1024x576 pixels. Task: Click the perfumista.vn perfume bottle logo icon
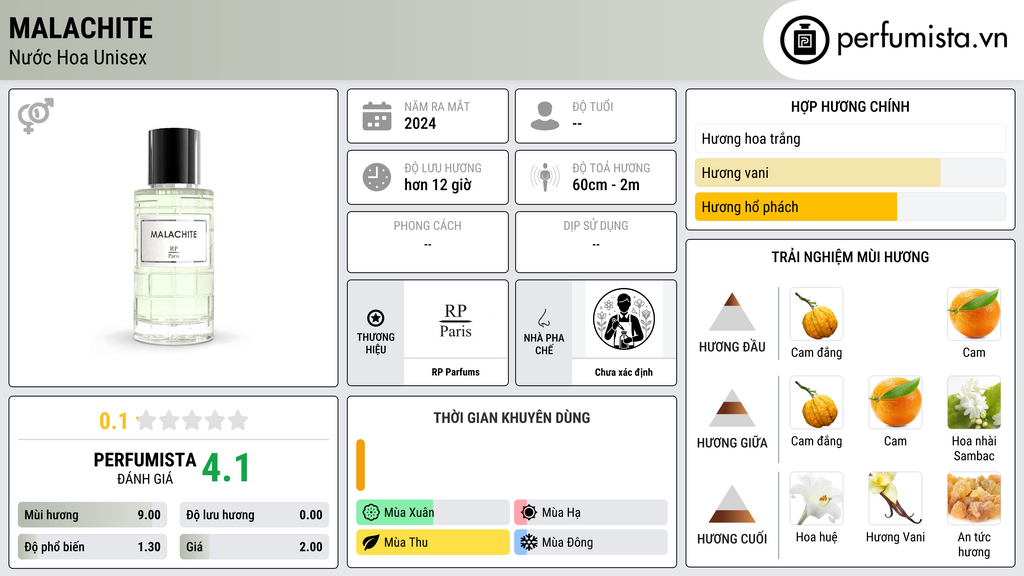pyautogui.click(x=804, y=40)
